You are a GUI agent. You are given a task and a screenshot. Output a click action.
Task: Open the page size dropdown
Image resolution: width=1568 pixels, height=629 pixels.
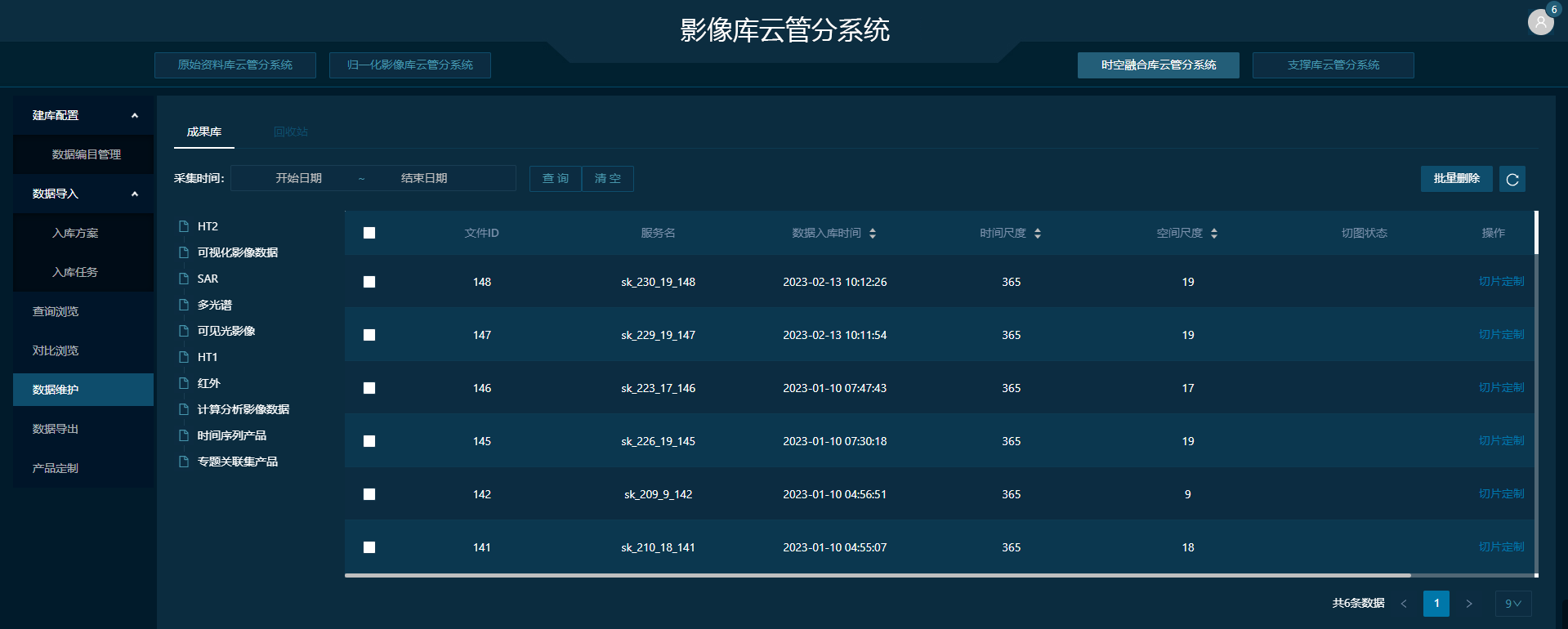point(1512,604)
